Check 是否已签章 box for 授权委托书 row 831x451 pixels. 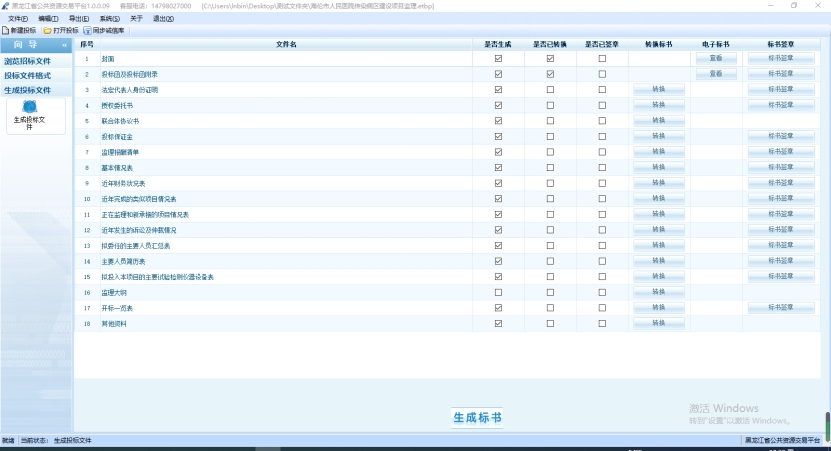[x=602, y=105]
